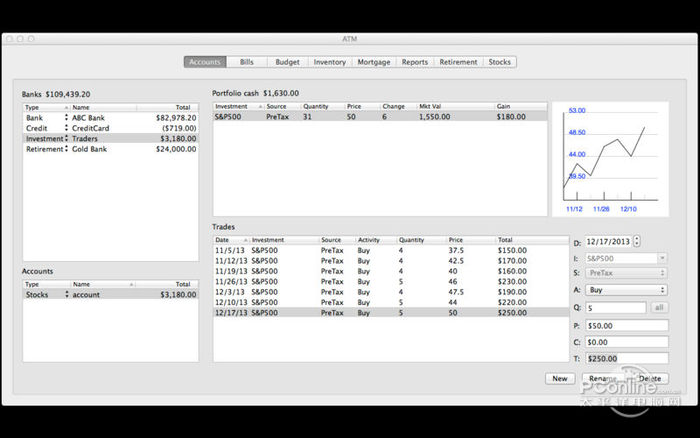The width and height of the screenshot is (700, 438).
Task: Click the New button
Action: point(560,379)
